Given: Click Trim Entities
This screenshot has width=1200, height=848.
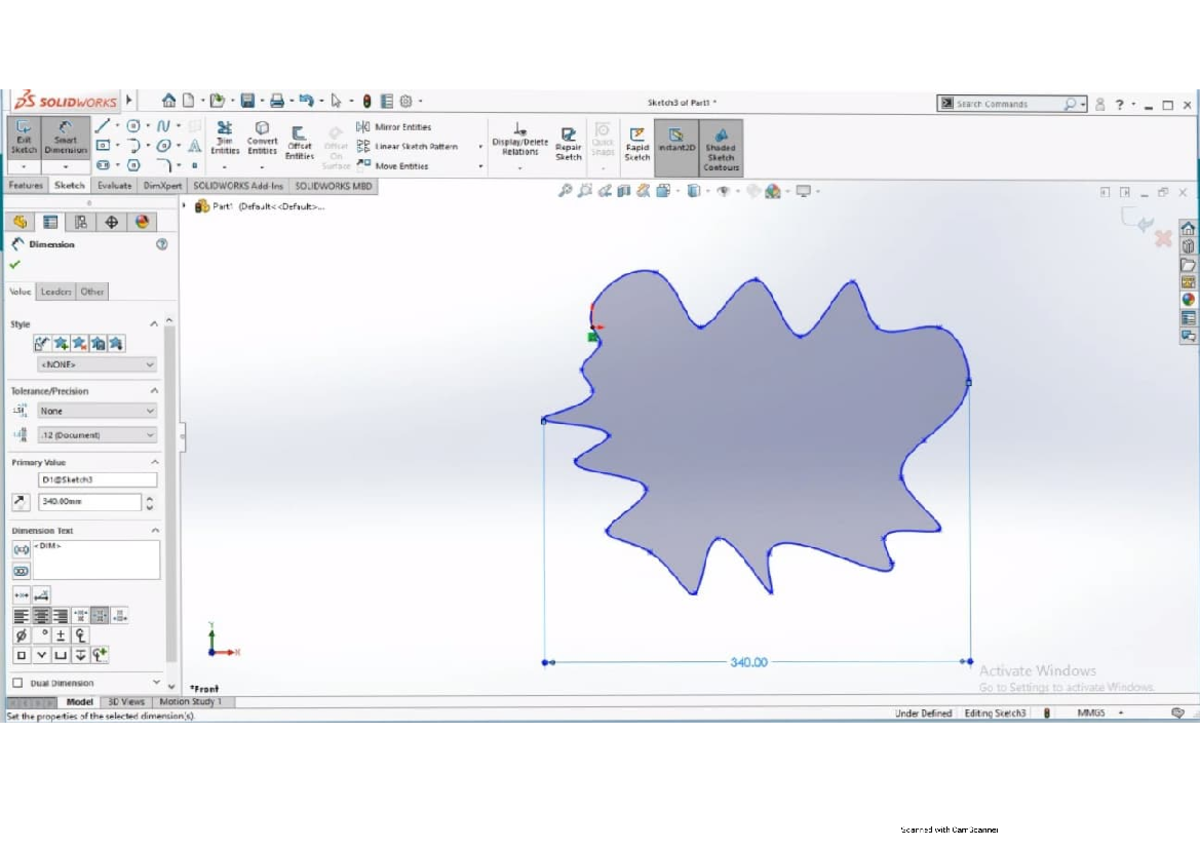Looking at the screenshot, I should pos(225,139).
